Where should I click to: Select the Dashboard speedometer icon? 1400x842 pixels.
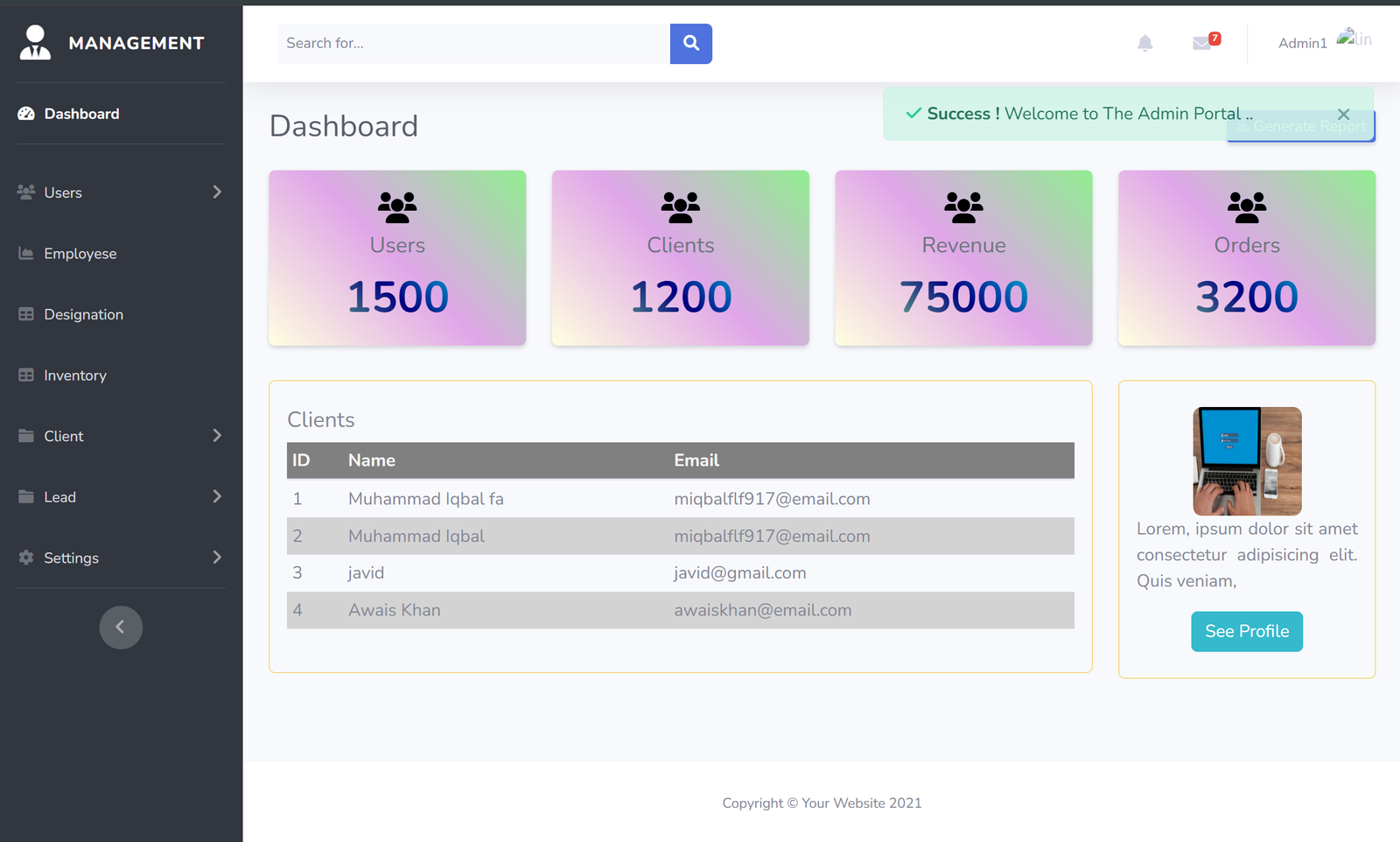[x=25, y=113]
